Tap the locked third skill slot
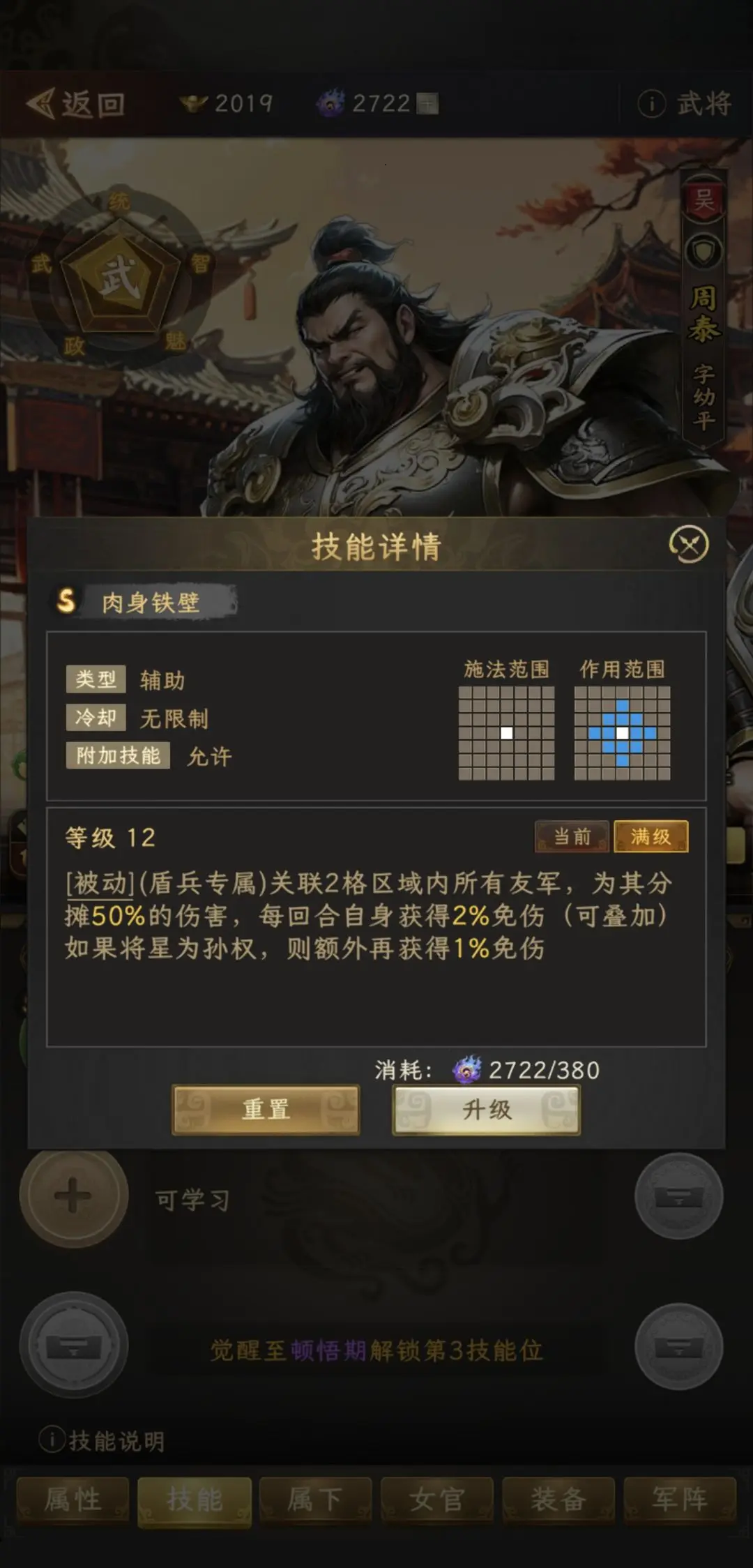The width and height of the screenshot is (753, 1568). click(73, 1345)
